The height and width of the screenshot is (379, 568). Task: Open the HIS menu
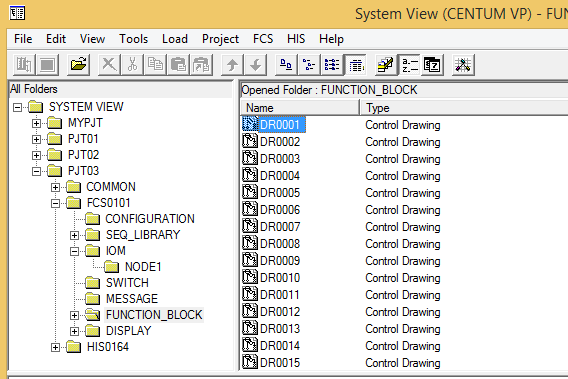(x=296, y=39)
